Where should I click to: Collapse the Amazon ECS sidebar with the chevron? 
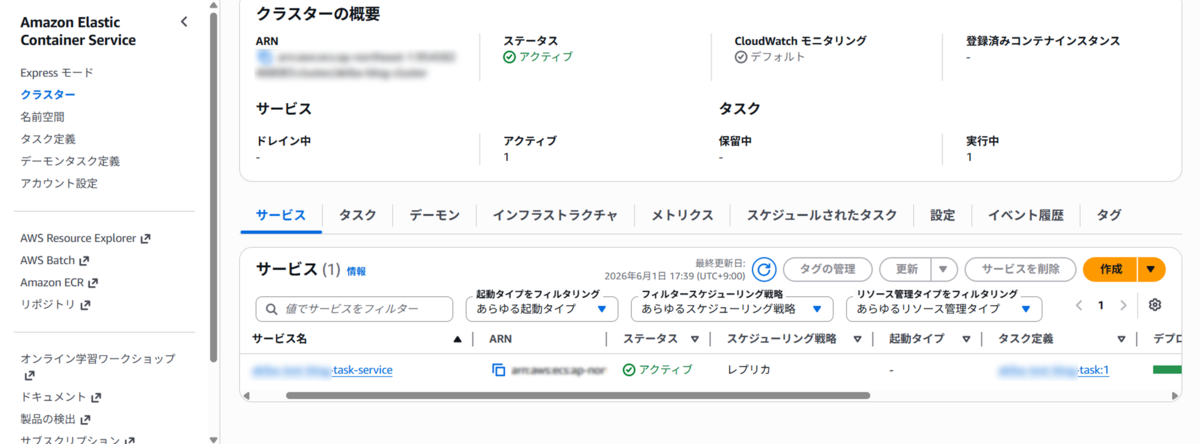183,22
